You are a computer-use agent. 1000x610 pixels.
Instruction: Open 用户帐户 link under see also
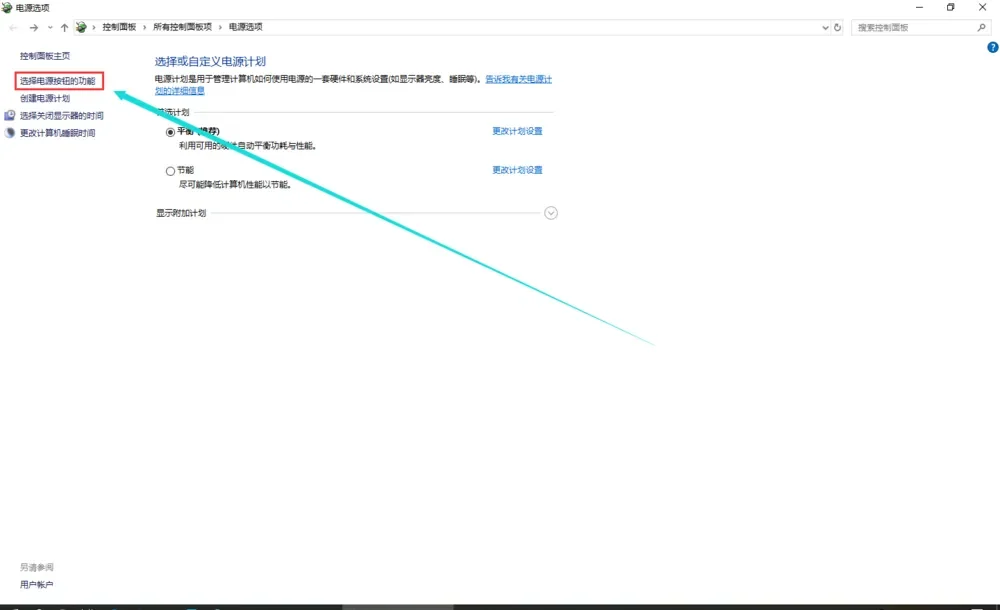tap(36, 584)
